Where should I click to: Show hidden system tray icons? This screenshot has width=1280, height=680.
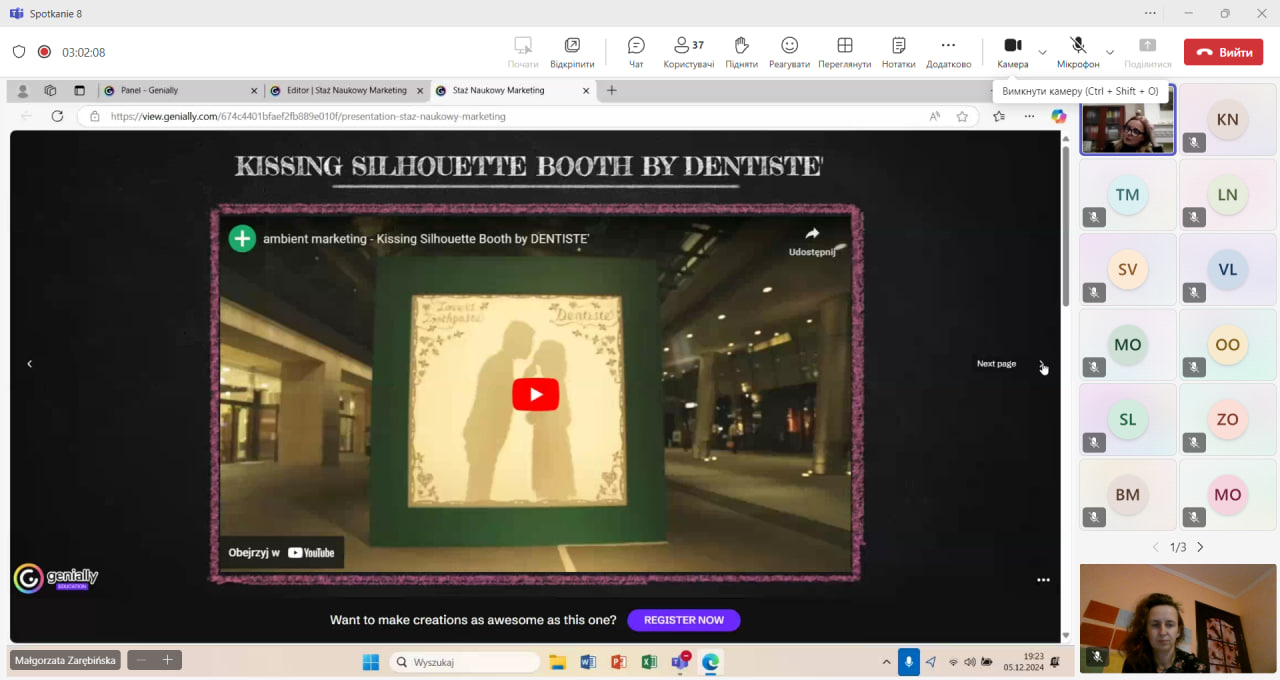(x=886, y=662)
